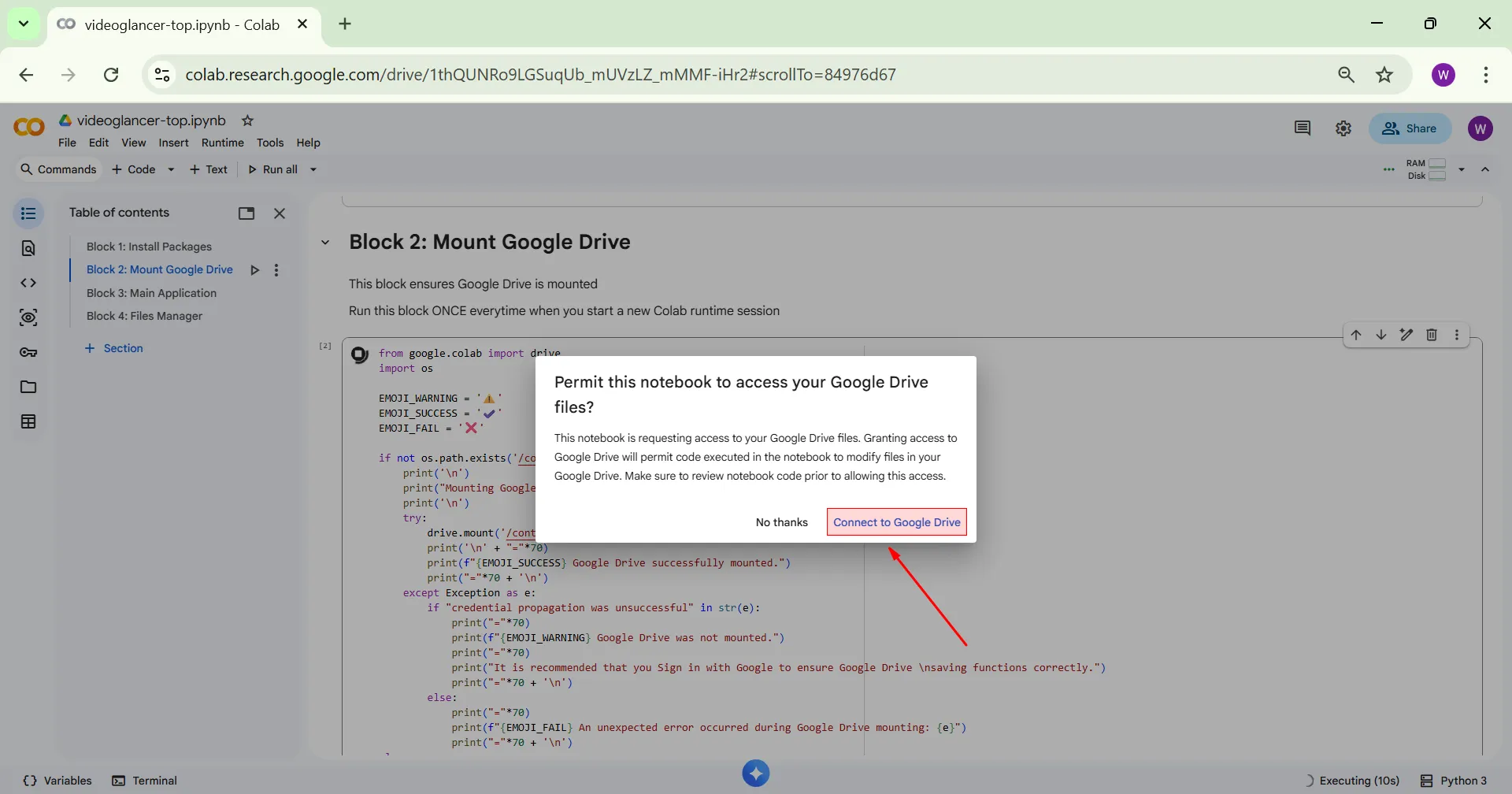Go to Block 1: Install Packages
Screen dimensions: 1512x794
pyautogui.click(x=149, y=247)
